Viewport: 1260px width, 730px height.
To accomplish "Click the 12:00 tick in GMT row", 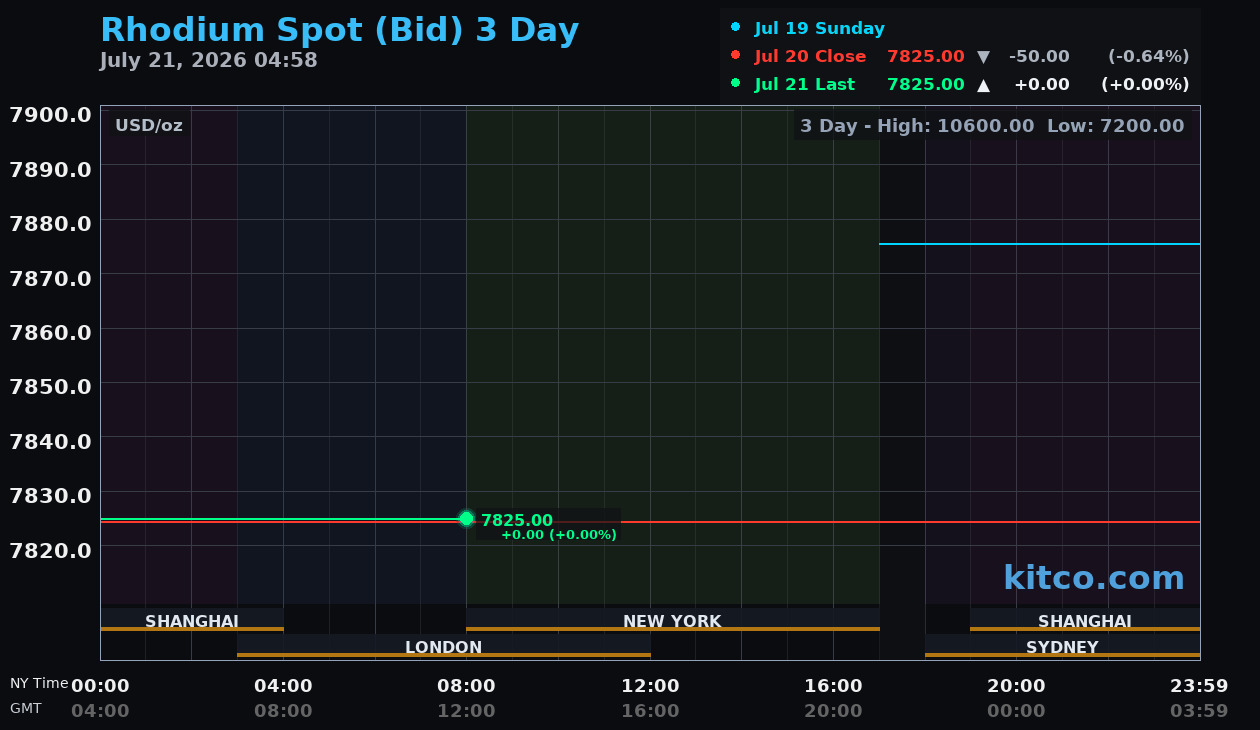I will 466,711.
